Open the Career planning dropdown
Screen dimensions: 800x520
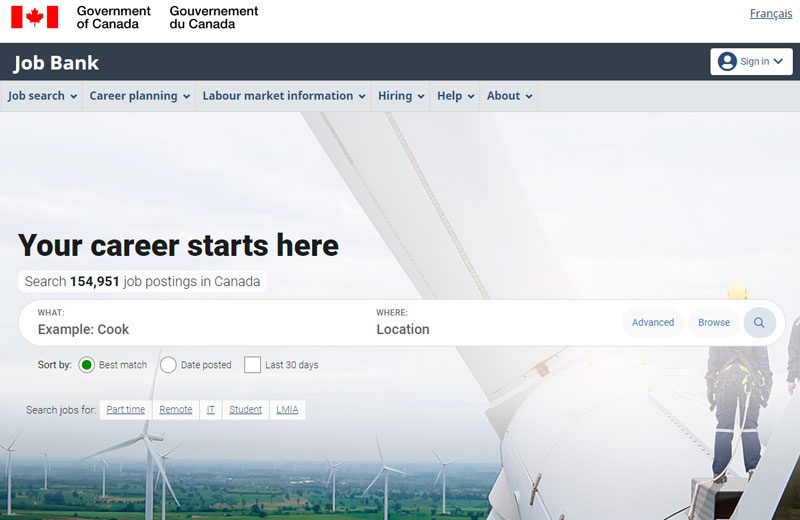140,96
